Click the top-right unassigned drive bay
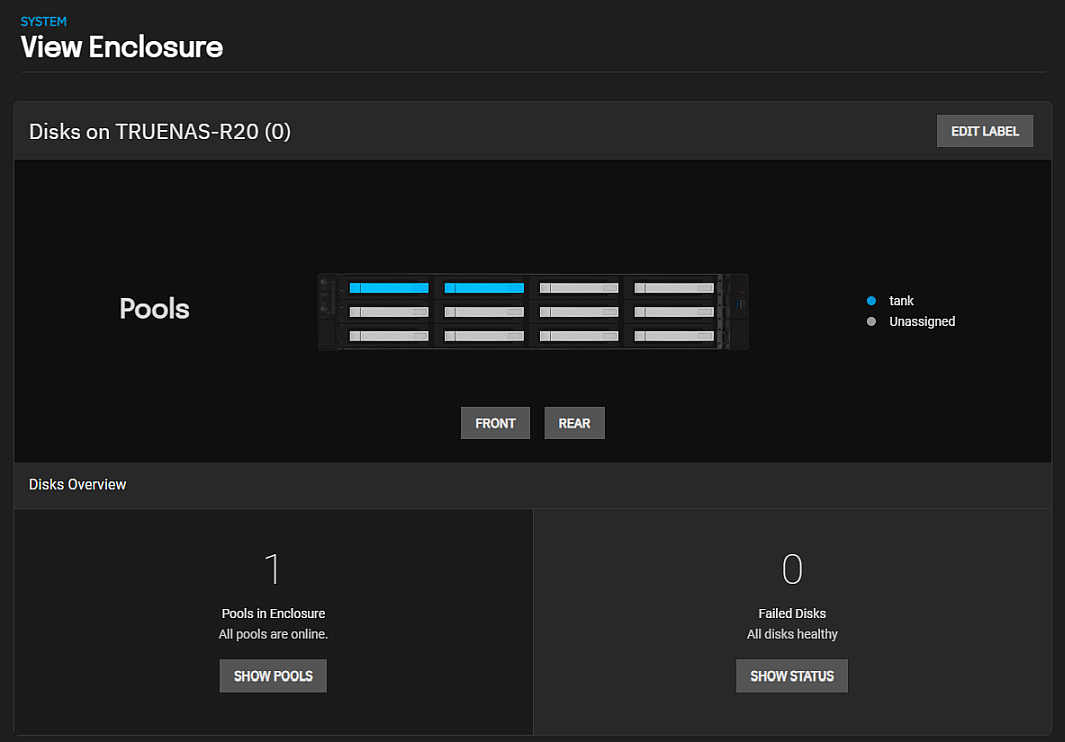1065x742 pixels. [674, 288]
